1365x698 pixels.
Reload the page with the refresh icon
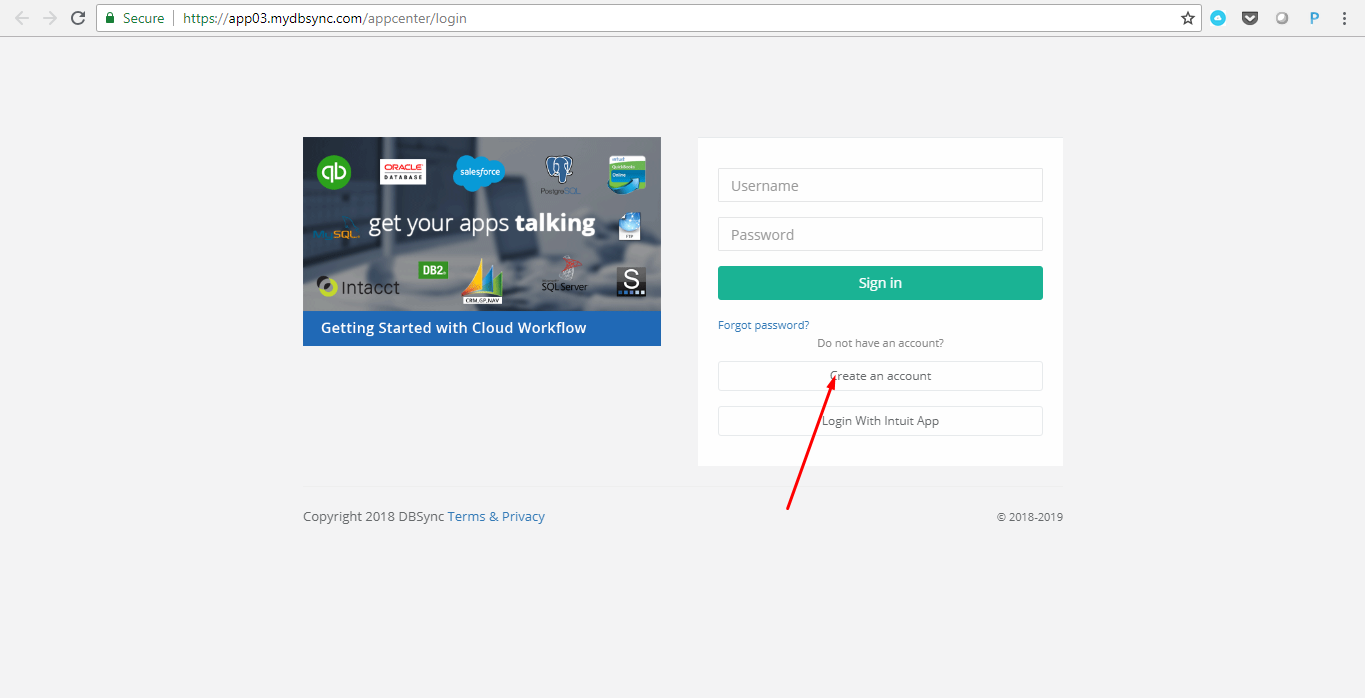click(x=78, y=18)
